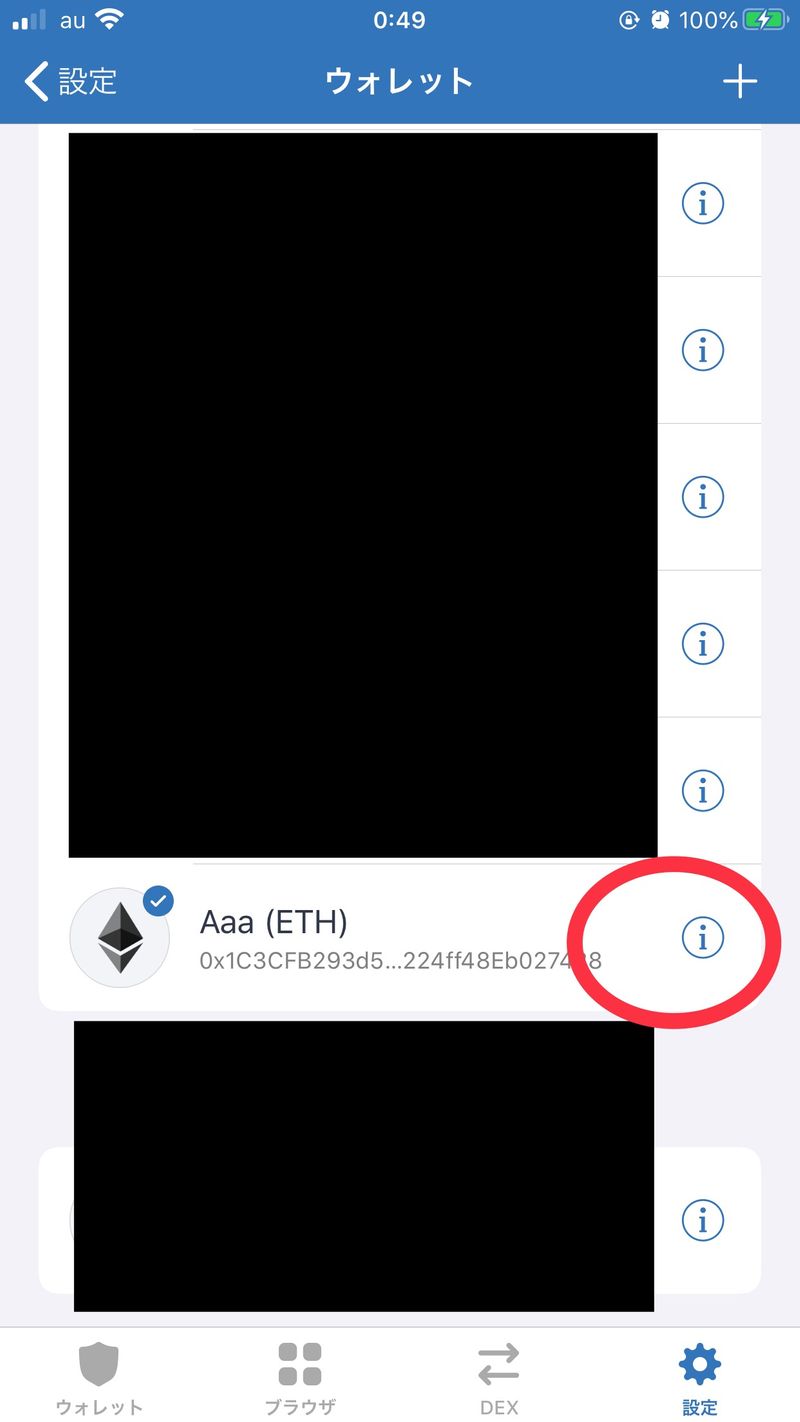Go back using the 設定 chevron

pos(71,81)
